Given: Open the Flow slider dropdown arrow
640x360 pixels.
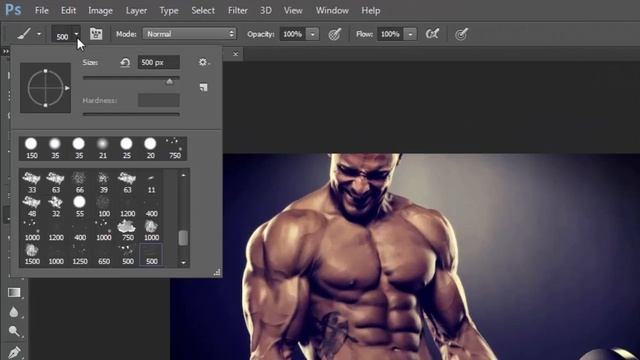Looking at the screenshot, I should tap(410, 34).
